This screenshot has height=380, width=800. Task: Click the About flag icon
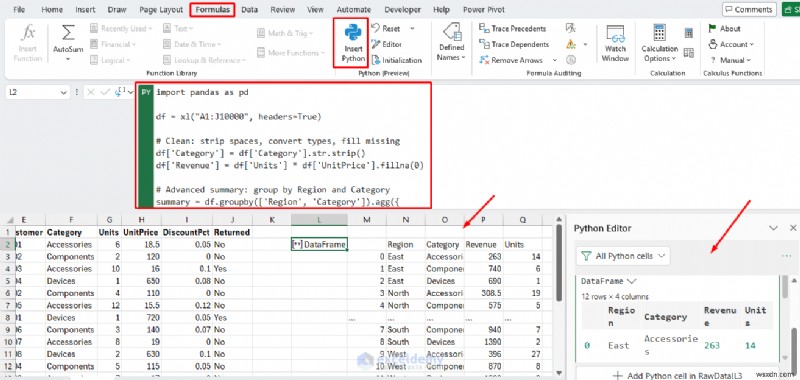point(712,29)
